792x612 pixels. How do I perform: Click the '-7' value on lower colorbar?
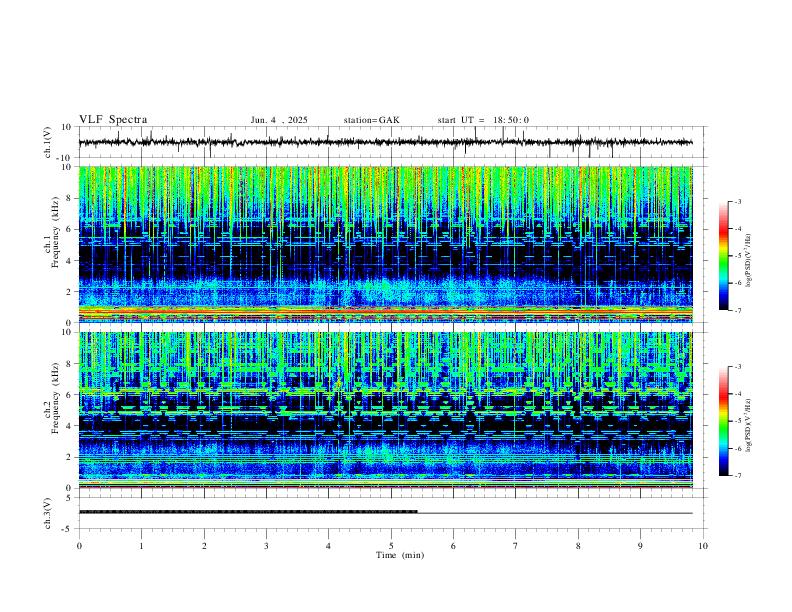pos(737,476)
